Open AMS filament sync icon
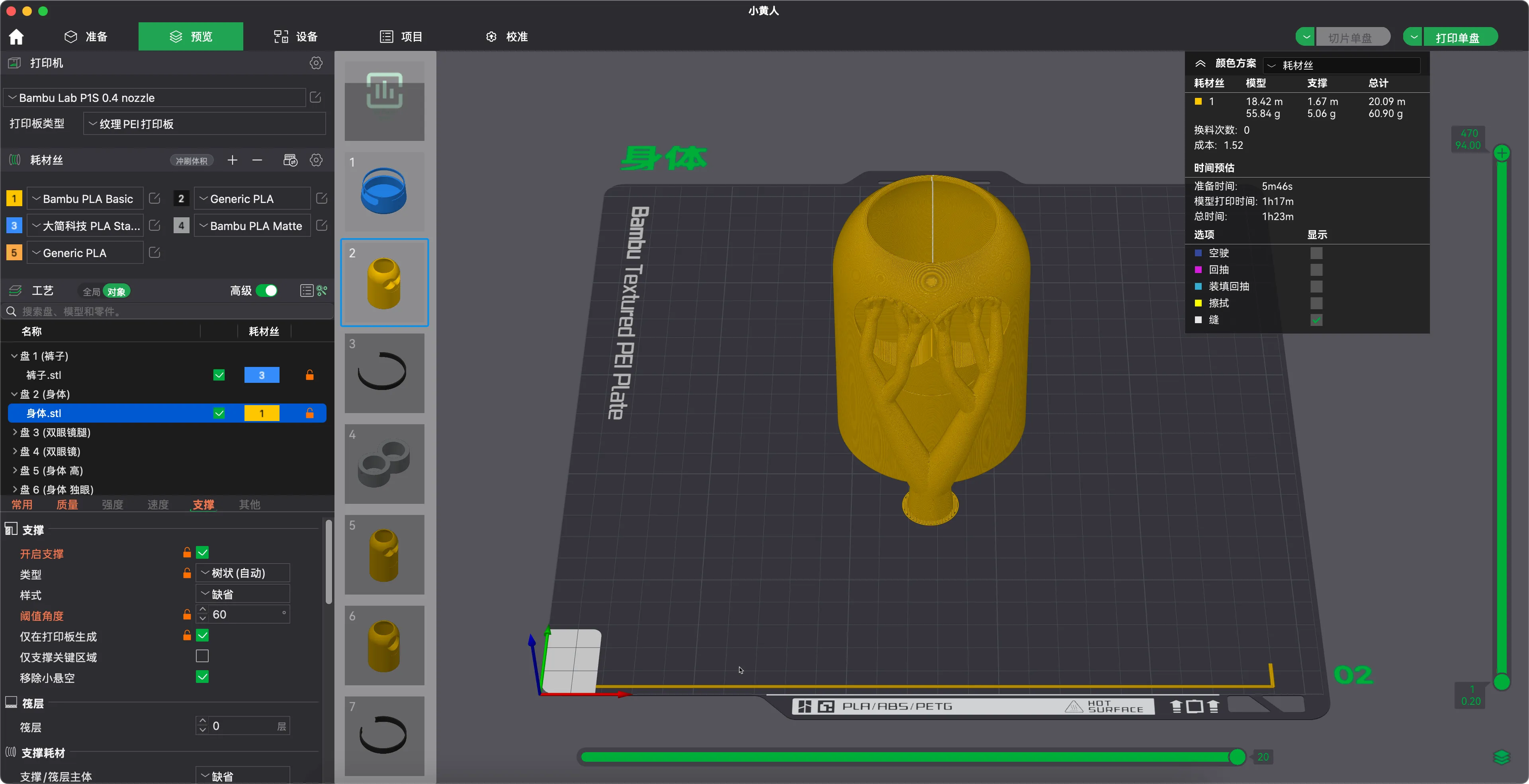Viewport: 1529px width, 784px height. (x=290, y=160)
